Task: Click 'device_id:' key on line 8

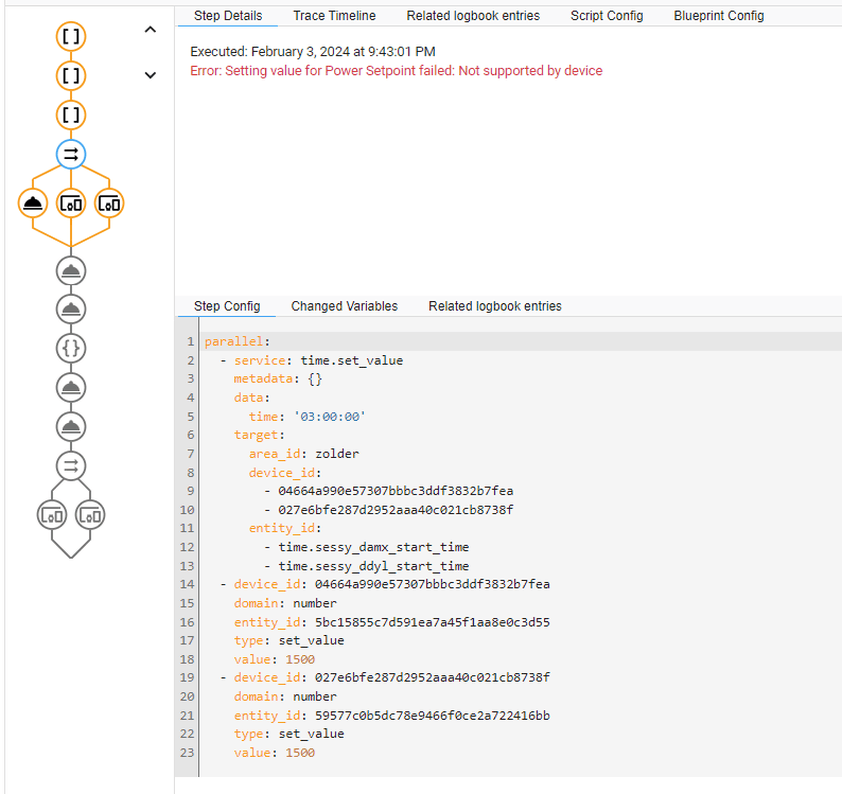Action: pos(285,472)
